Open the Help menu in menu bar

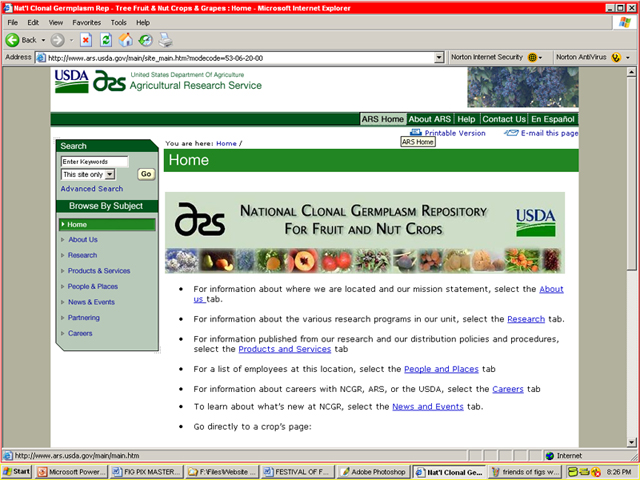pos(143,22)
